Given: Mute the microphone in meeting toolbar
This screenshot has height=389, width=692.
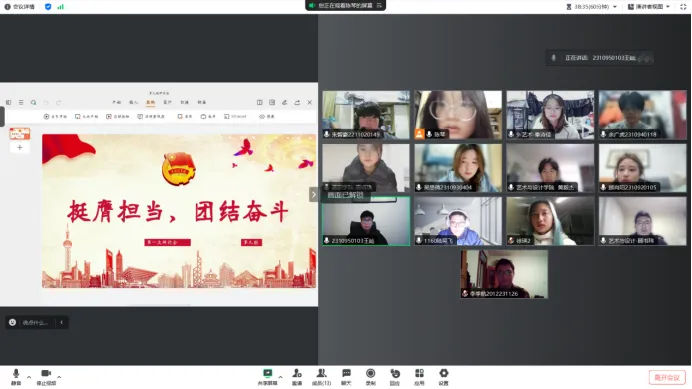Looking at the screenshot, I should pos(16,377).
